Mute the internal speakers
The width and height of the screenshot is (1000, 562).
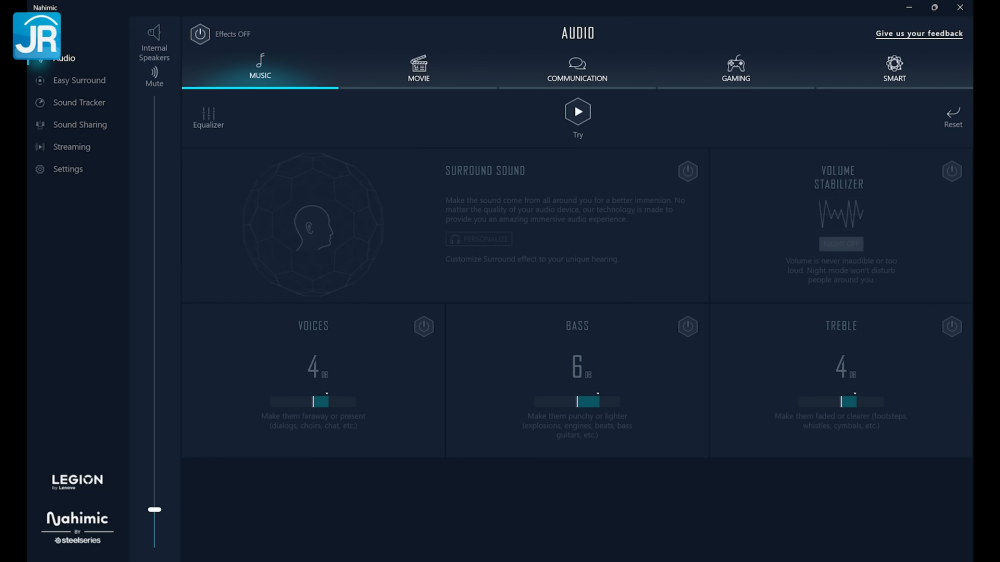154,76
